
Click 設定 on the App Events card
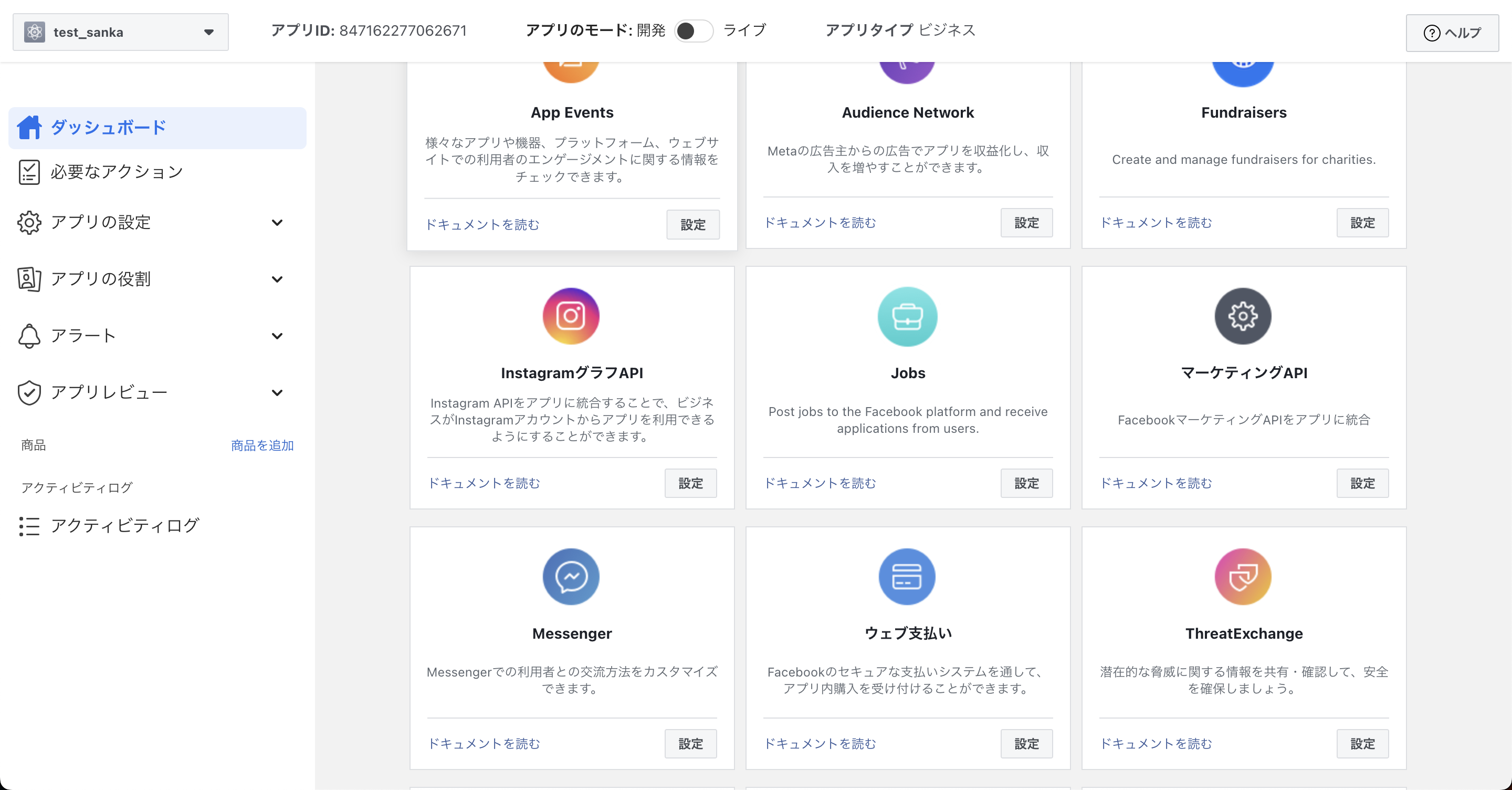tap(692, 224)
